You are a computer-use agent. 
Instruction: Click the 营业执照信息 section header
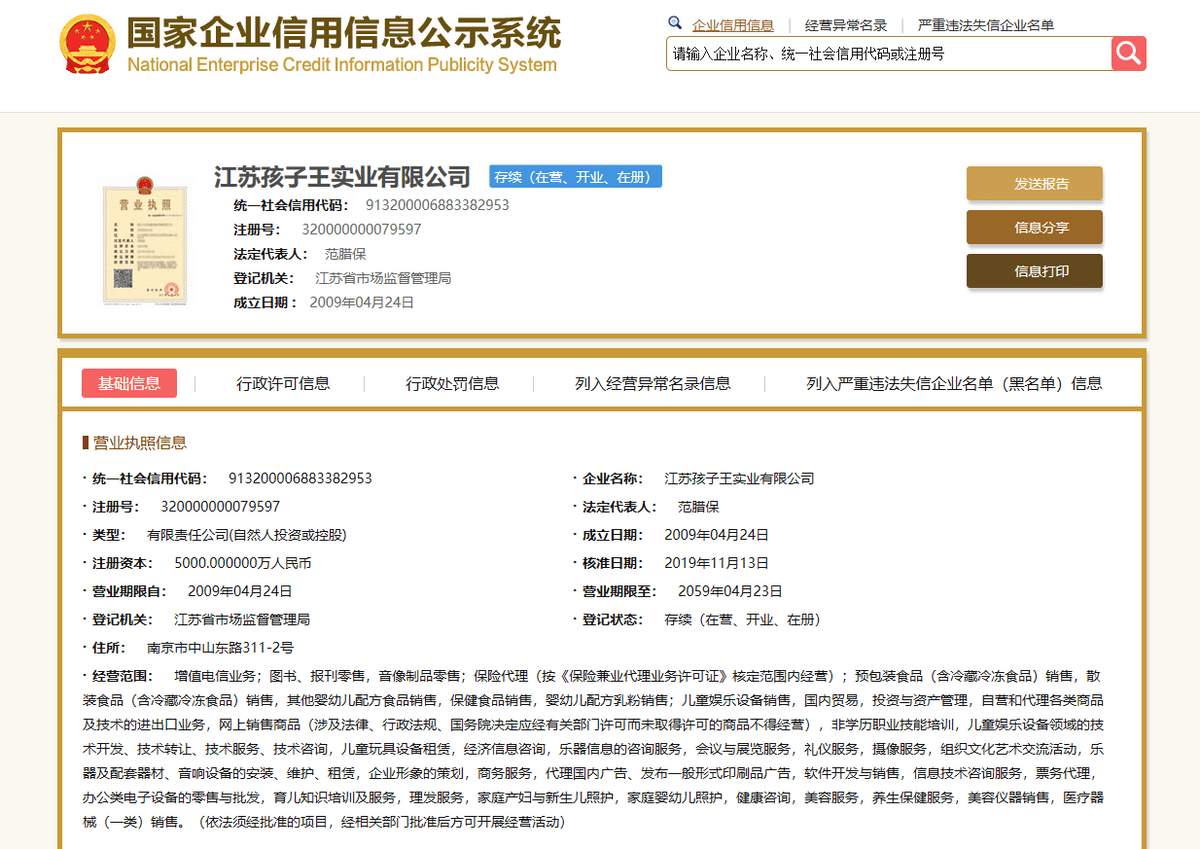[x=139, y=442]
